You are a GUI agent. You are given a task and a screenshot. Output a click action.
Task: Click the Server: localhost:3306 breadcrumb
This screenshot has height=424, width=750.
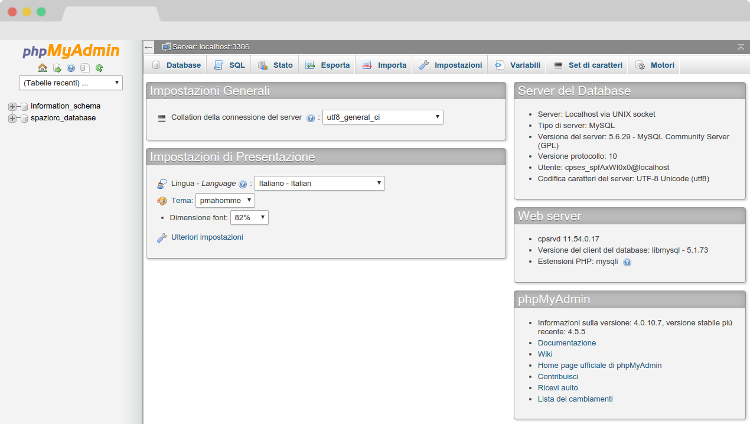(x=210, y=46)
